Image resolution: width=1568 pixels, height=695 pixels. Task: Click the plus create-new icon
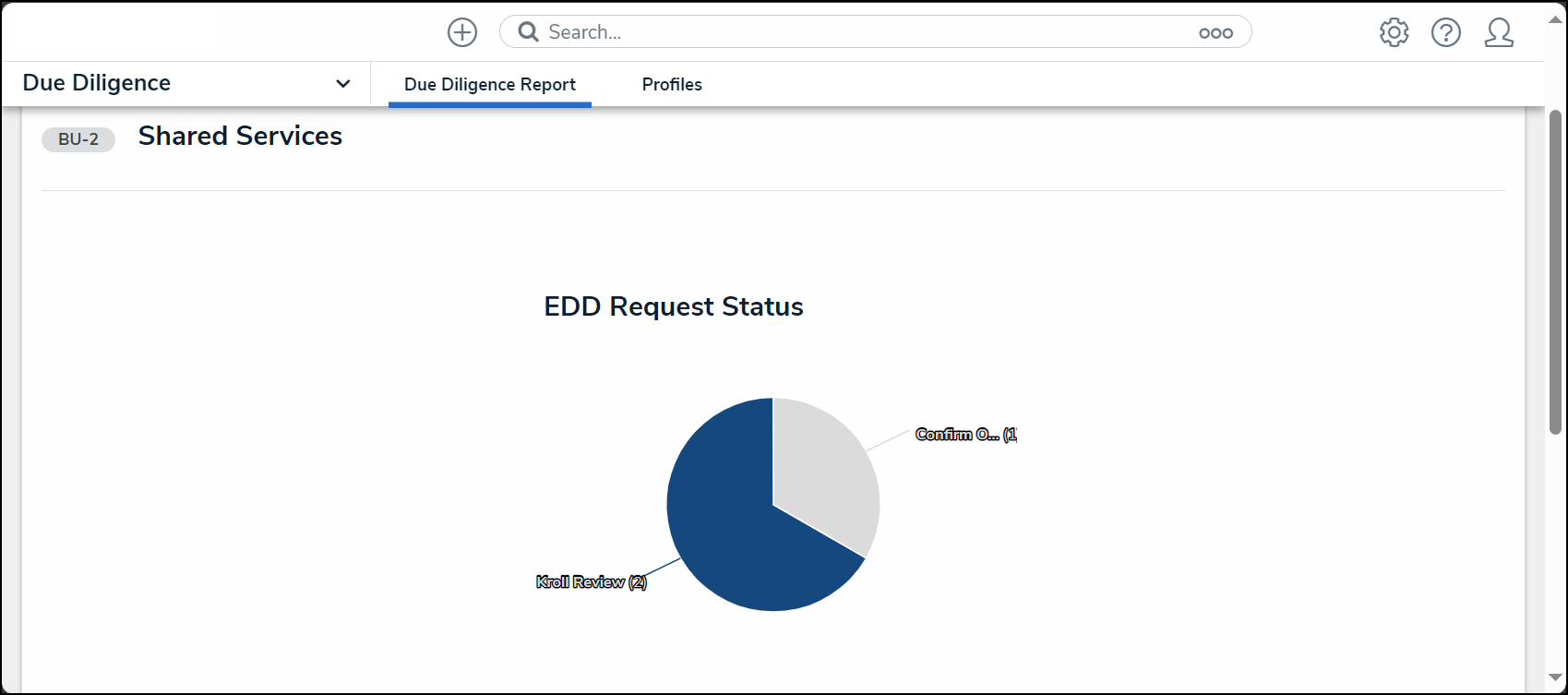click(462, 32)
